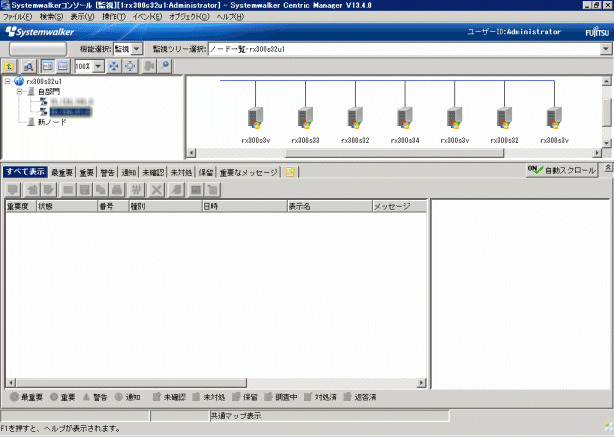The image size is (614, 437).
Task: Open the 監視ツリー選択 dropdown arrow
Action: [606, 49]
